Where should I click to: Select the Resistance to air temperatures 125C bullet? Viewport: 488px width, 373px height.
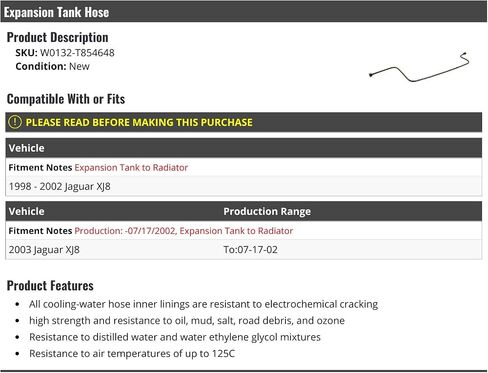[132, 353]
